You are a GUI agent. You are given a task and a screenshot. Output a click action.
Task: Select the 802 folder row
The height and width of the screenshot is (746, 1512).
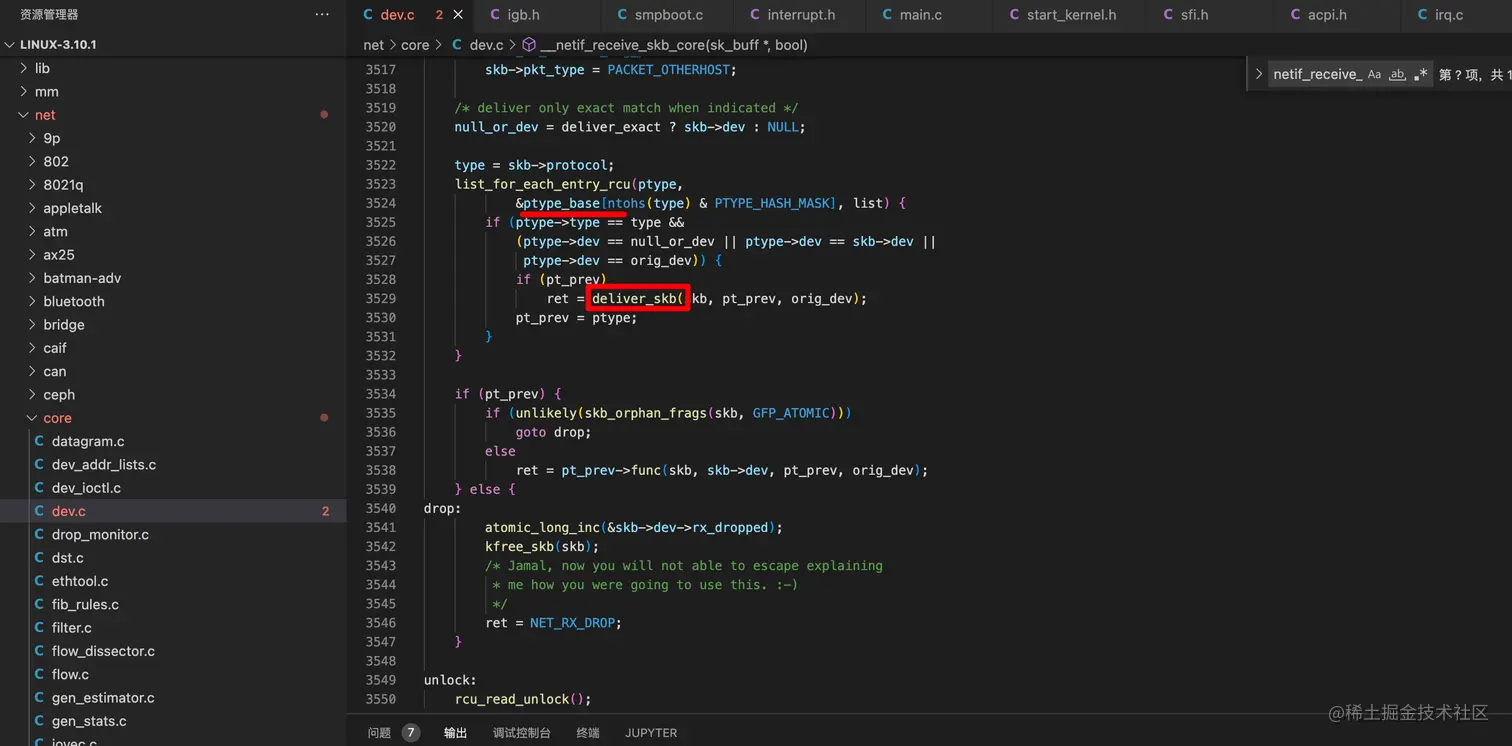point(173,161)
